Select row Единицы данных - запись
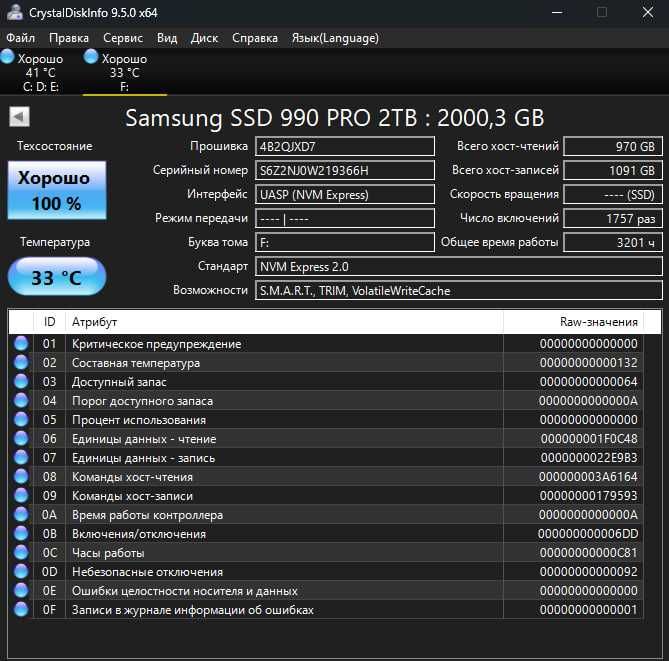 coord(326,457)
